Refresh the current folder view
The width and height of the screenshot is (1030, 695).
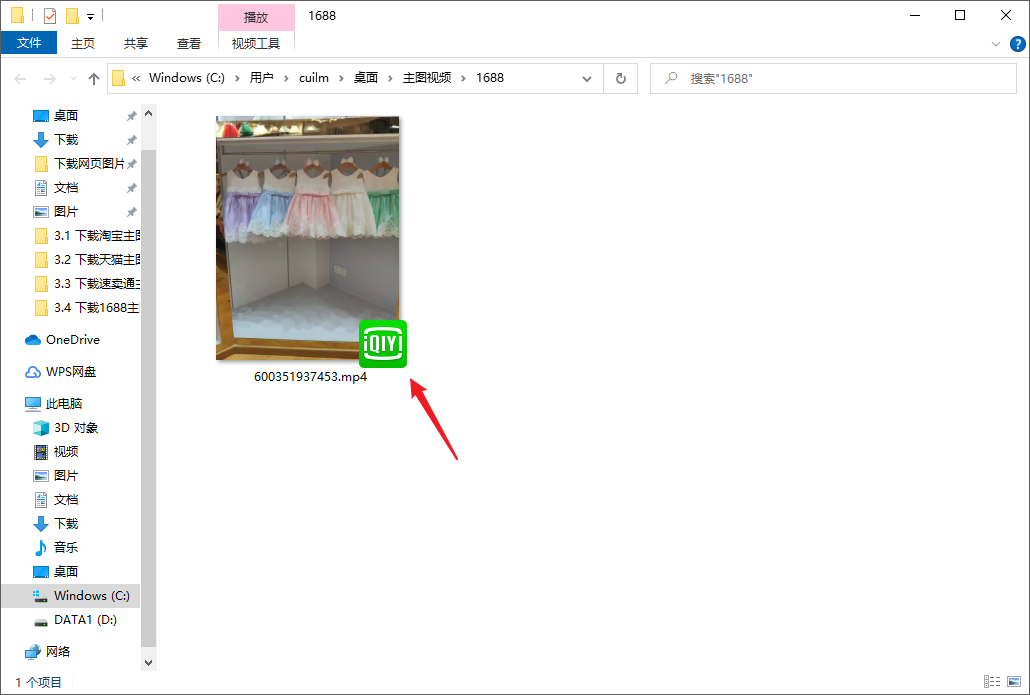pyautogui.click(x=621, y=79)
